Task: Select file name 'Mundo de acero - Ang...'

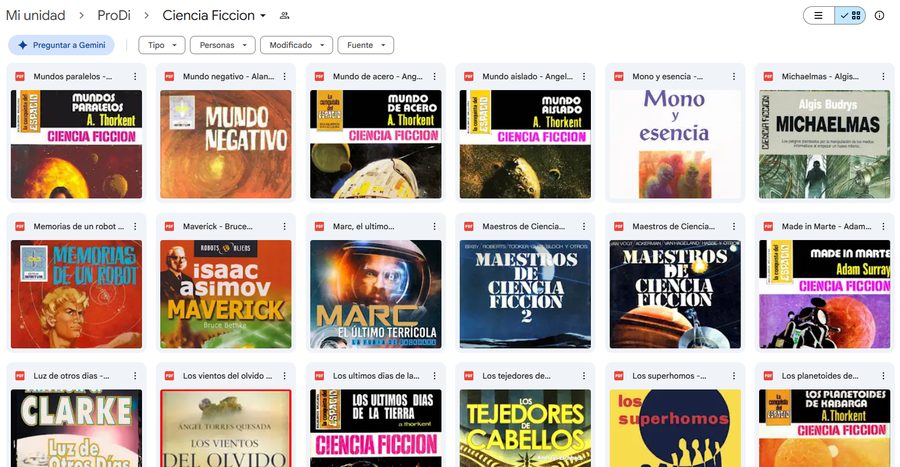Action: (378, 76)
